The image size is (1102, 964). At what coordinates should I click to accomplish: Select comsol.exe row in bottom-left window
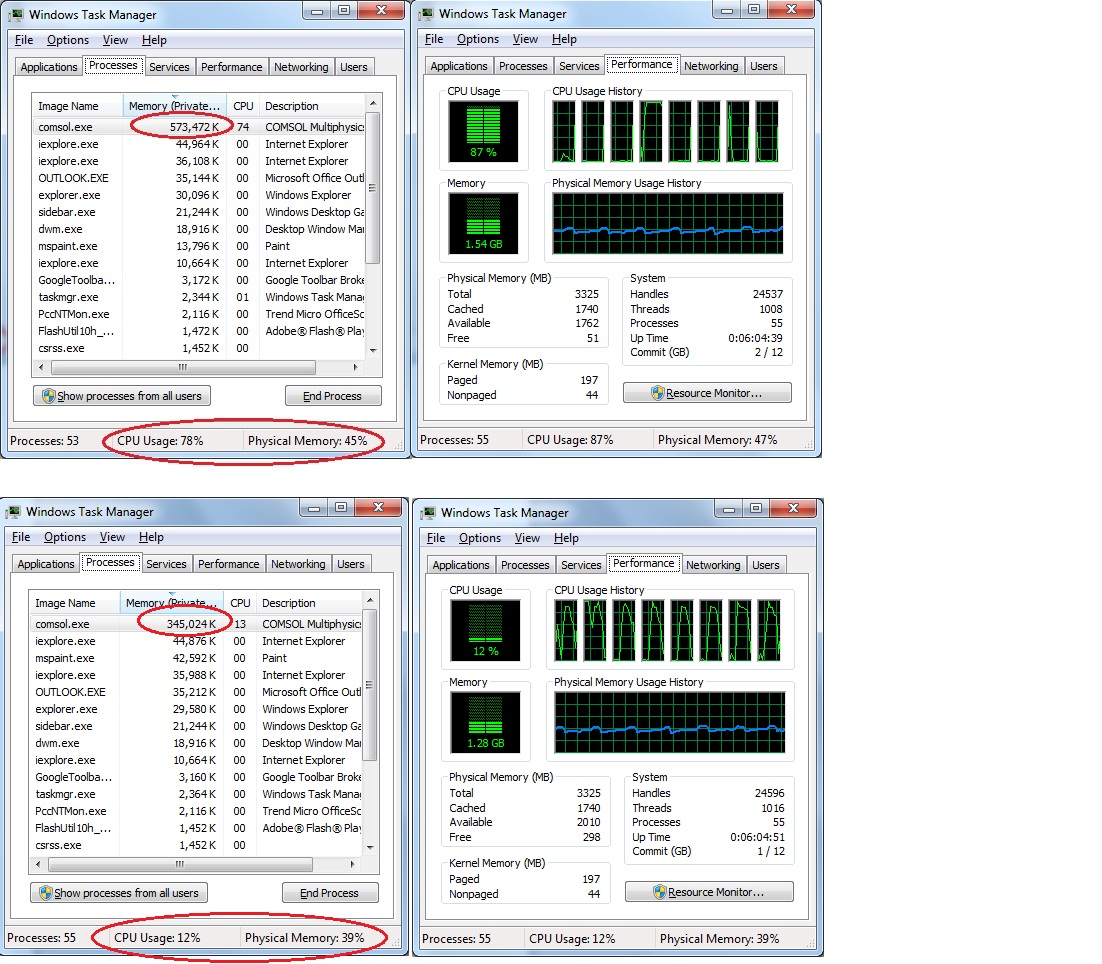(196, 624)
